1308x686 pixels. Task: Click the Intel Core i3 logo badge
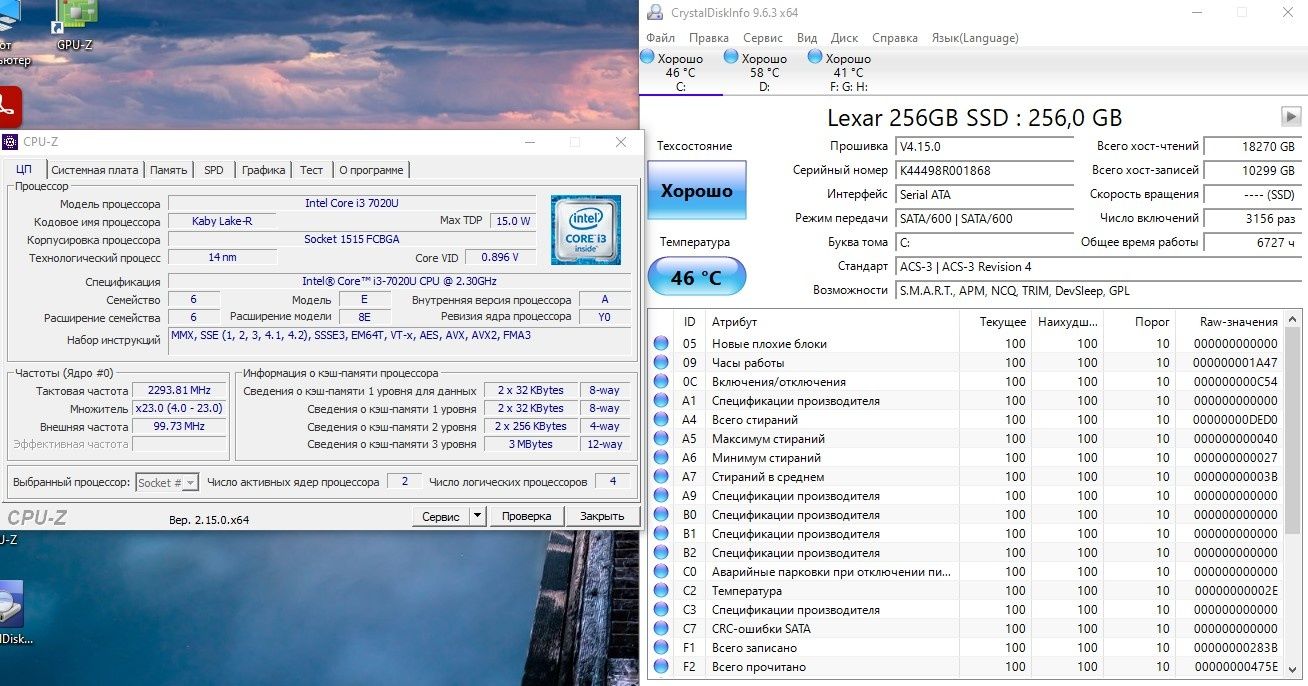pyautogui.click(x=585, y=230)
